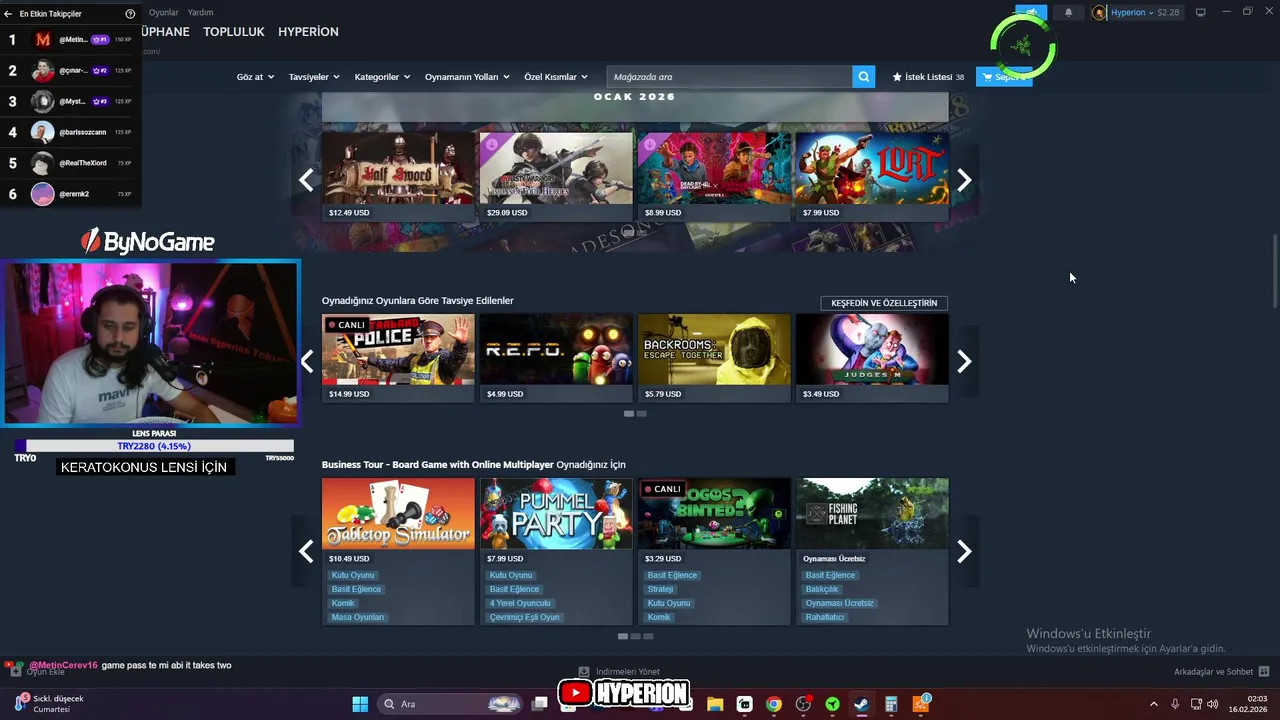Go to previous games in the Ocak 2026 carousel
The height and width of the screenshot is (720, 1280).
click(306, 180)
